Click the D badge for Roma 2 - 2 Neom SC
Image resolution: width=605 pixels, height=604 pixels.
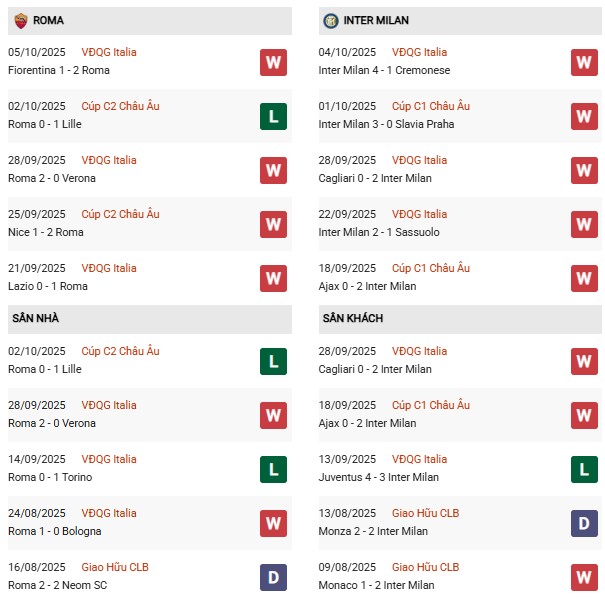point(273,577)
